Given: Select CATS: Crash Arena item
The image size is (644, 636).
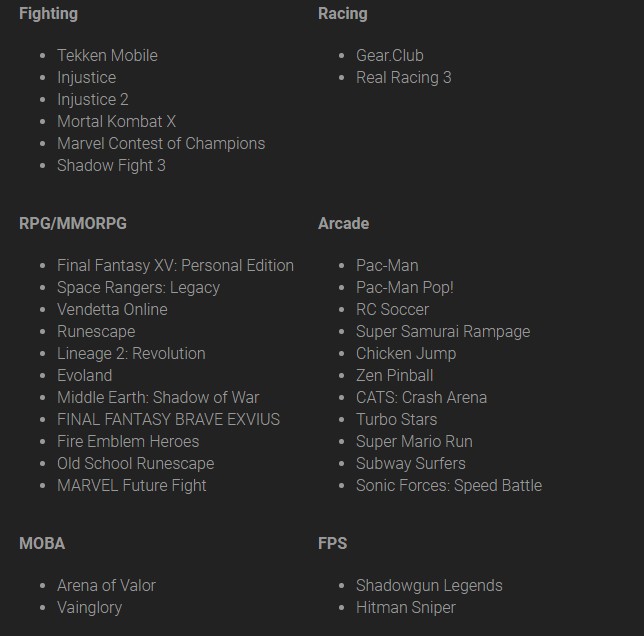Looking at the screenshot, I should click(x=421, y=397).
